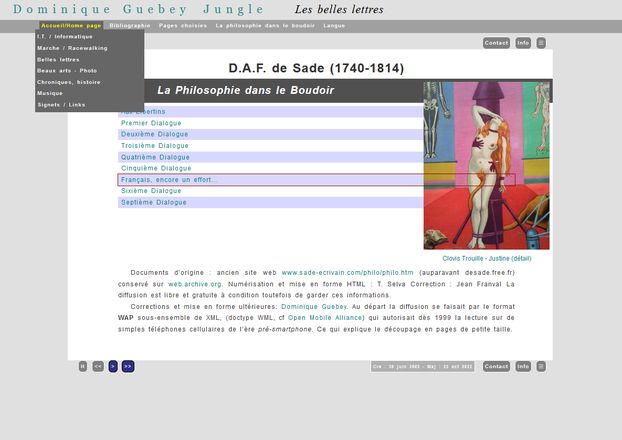Open Français, encore un effort... link

[169, 180]
